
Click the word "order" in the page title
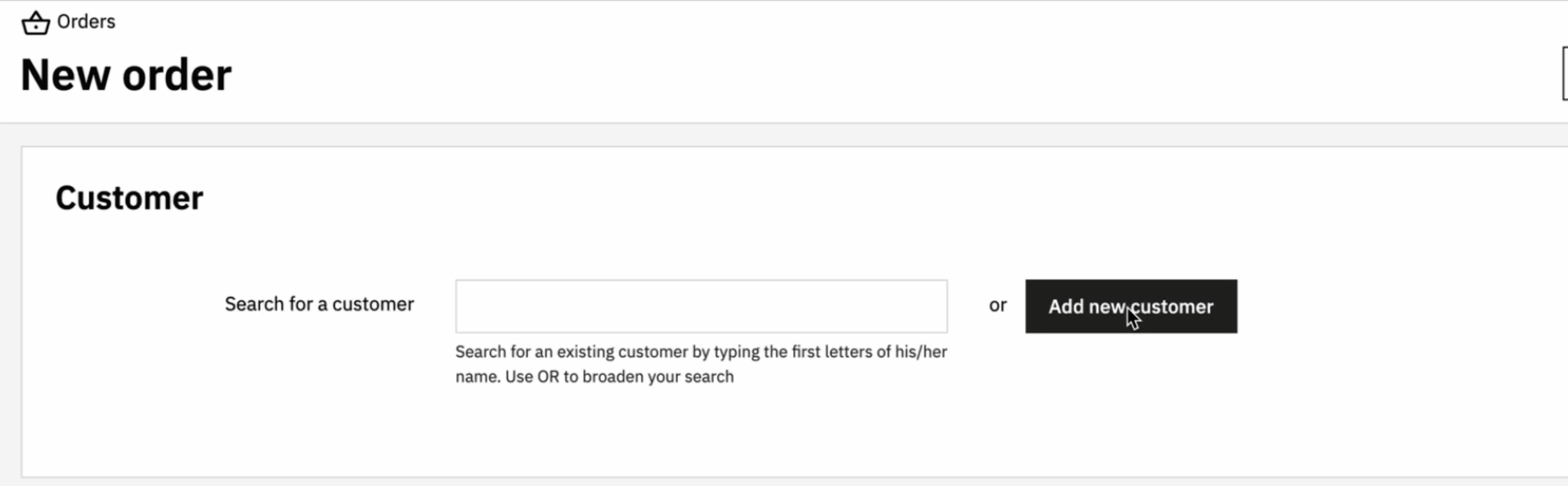177,75
